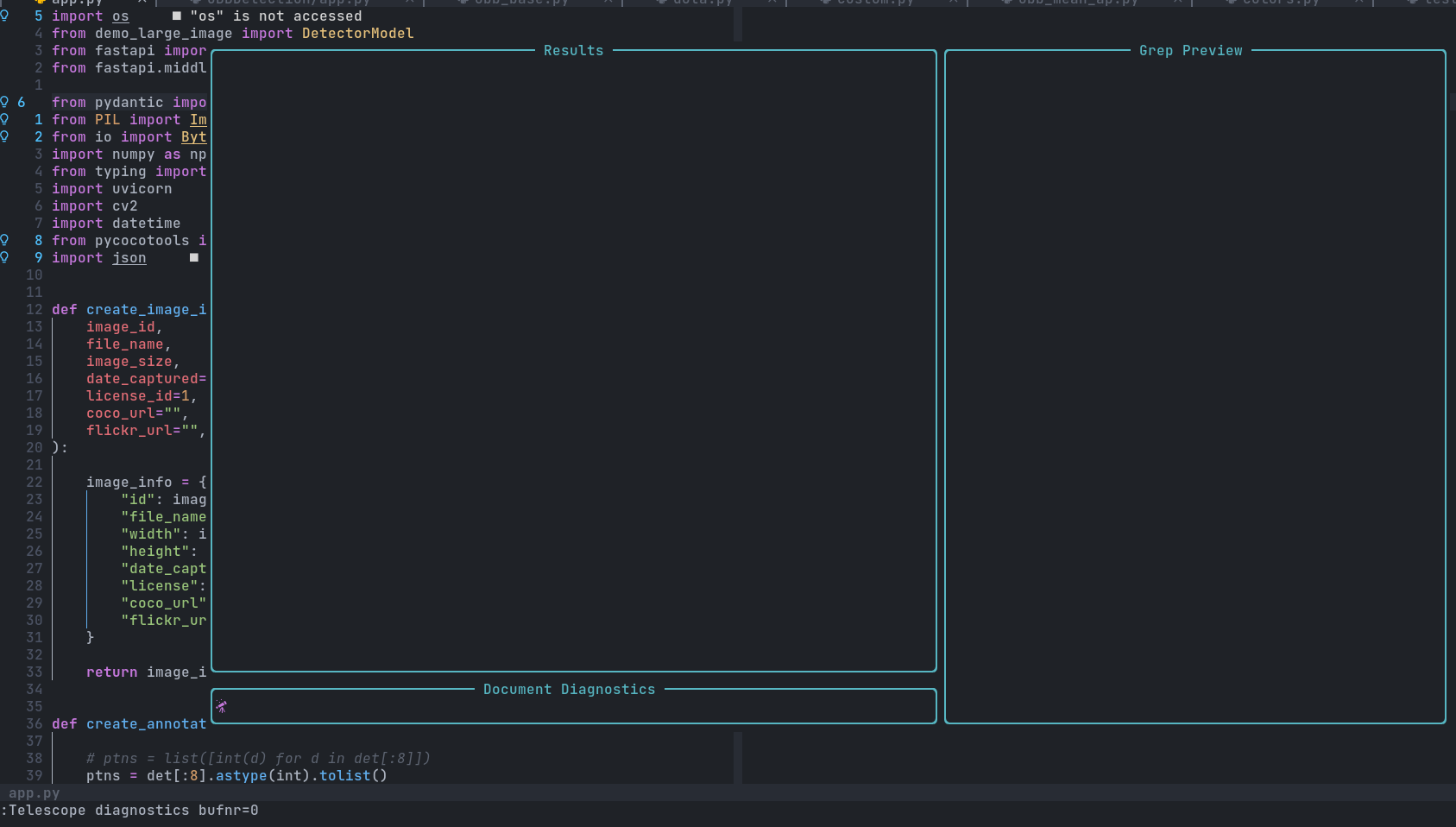
Task: Click line number 22 in the gutter
Action: (x=35, y=482)
